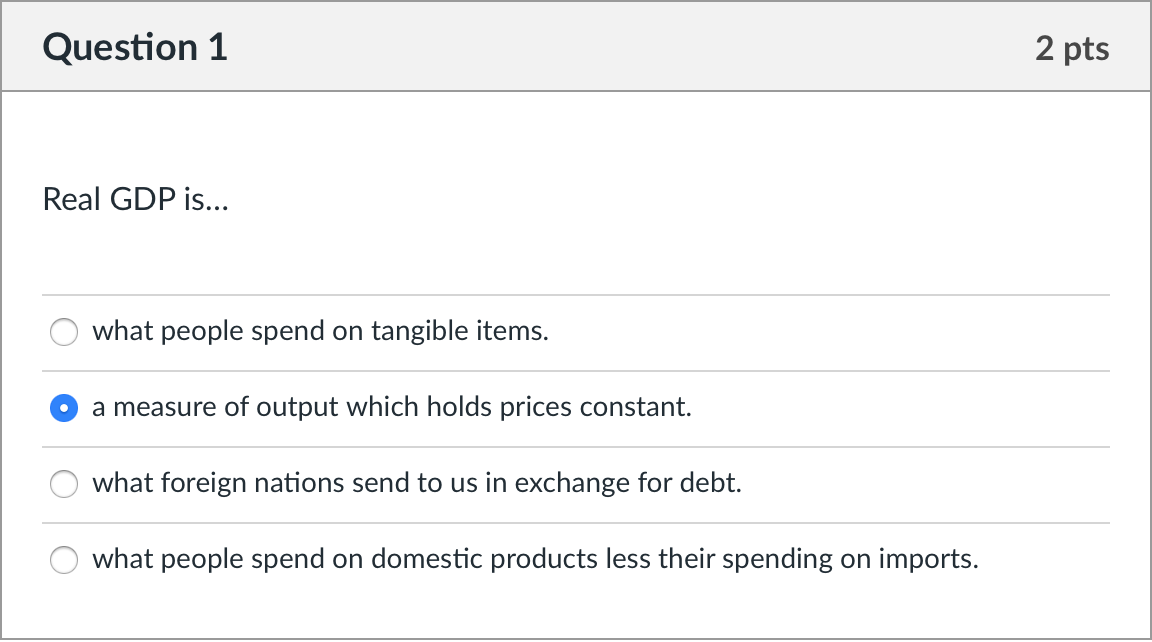This screenshot has height=642, width=1152.
Task: Click the selected "holds prices constant" radio button
Action: coord(63,408)
